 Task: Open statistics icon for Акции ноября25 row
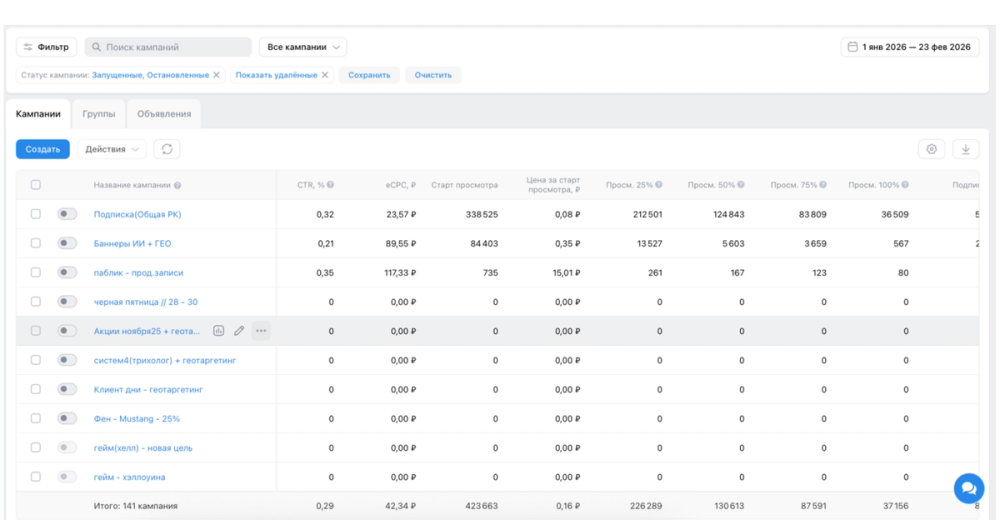click(219, 331)
